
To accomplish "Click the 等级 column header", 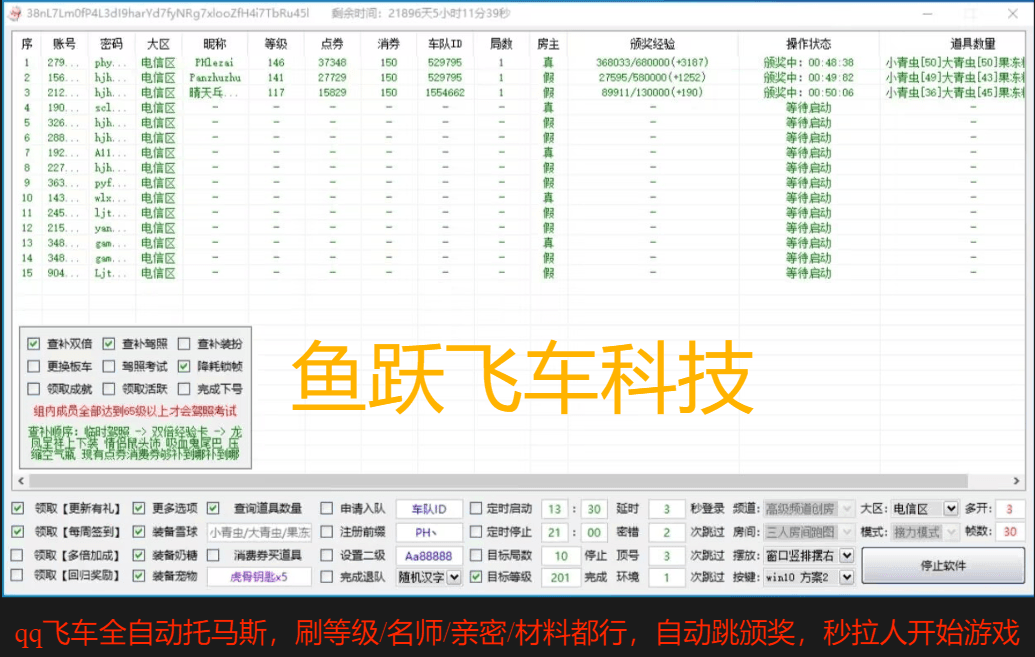I will (x=276, y=44).
